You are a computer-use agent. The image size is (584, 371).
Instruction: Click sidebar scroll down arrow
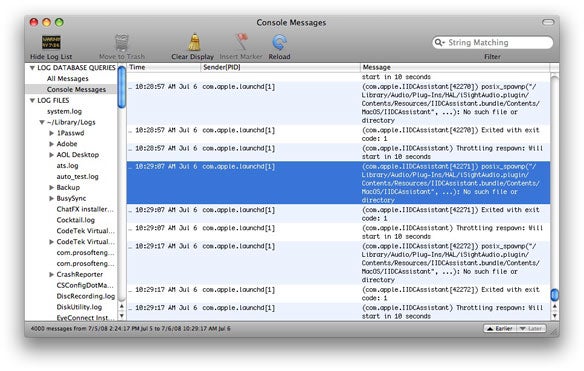122,315
